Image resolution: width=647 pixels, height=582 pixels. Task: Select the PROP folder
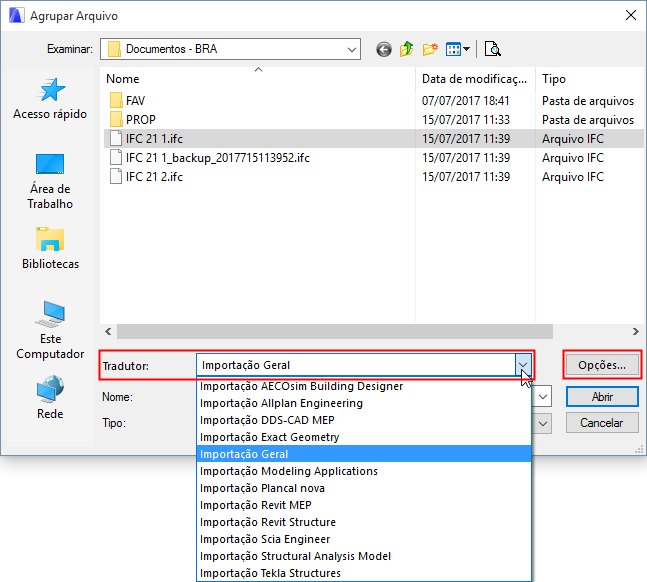coord(133,119)
